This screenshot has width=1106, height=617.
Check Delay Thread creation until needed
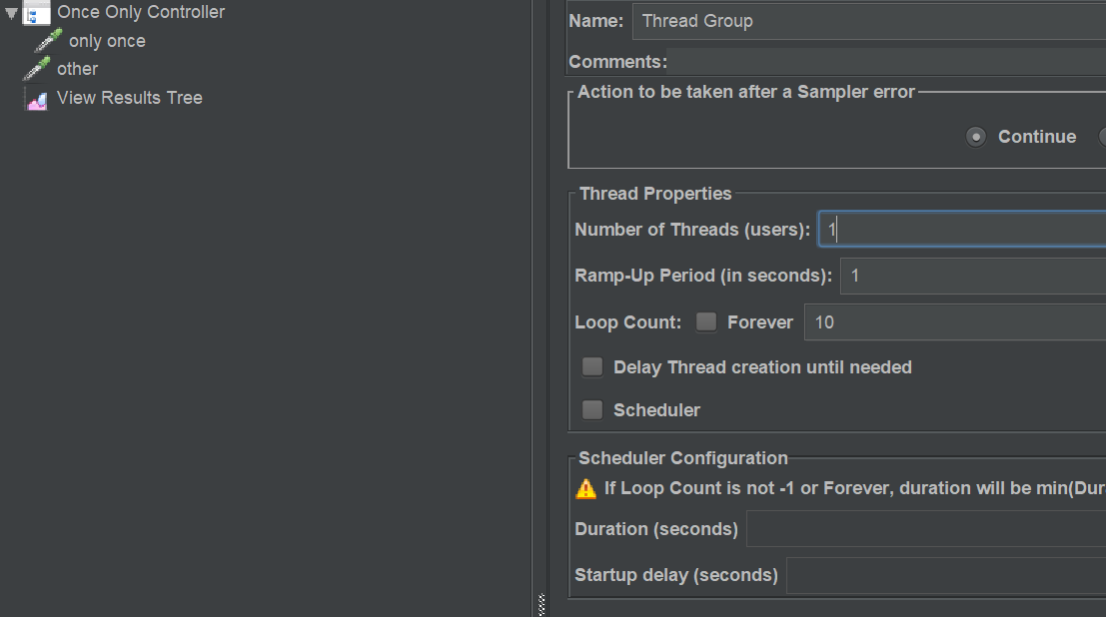click(592, 367)
